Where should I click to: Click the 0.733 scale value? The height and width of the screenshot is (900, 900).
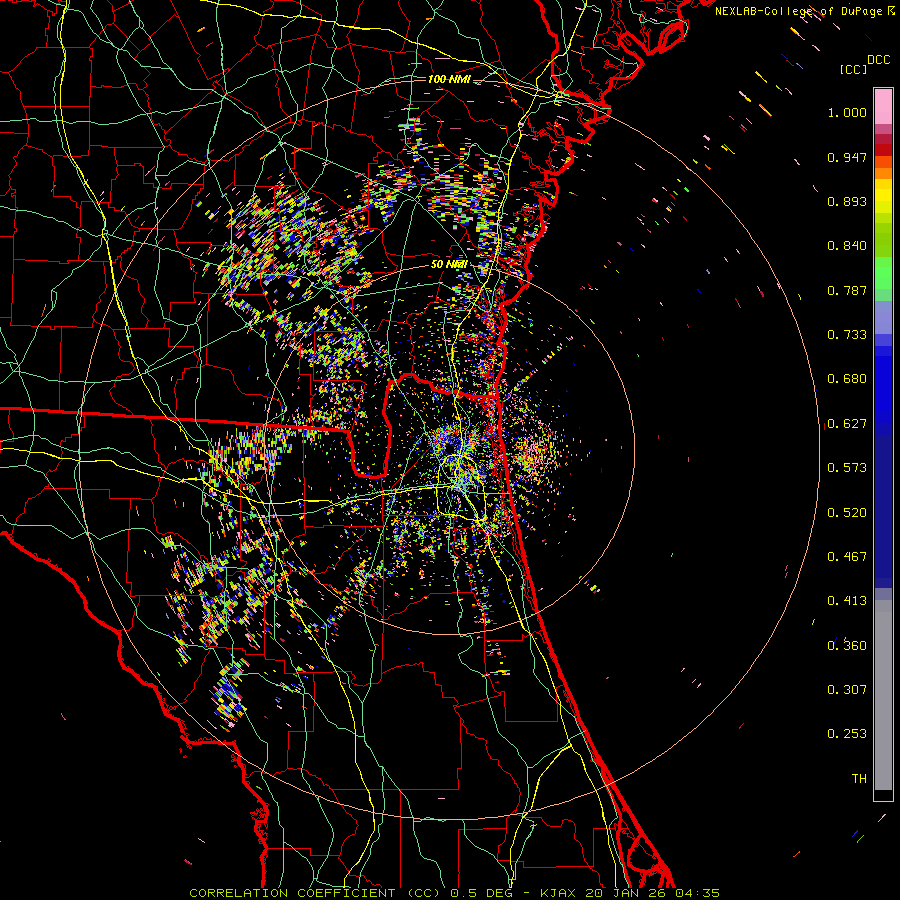847,335
